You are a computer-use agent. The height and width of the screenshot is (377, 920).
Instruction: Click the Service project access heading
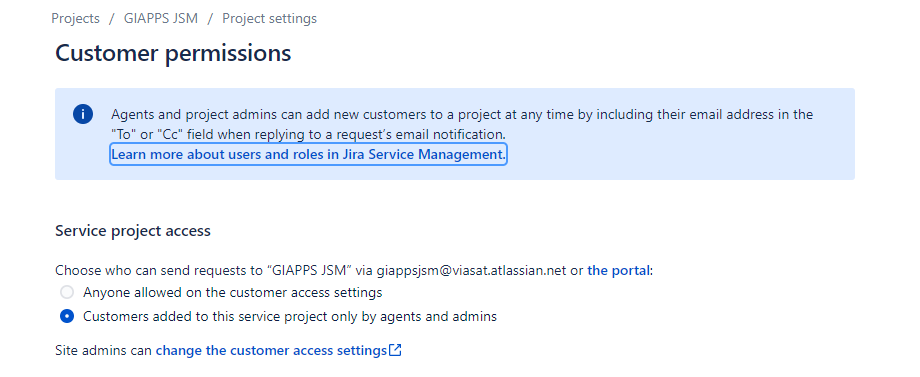click(133, 230)
